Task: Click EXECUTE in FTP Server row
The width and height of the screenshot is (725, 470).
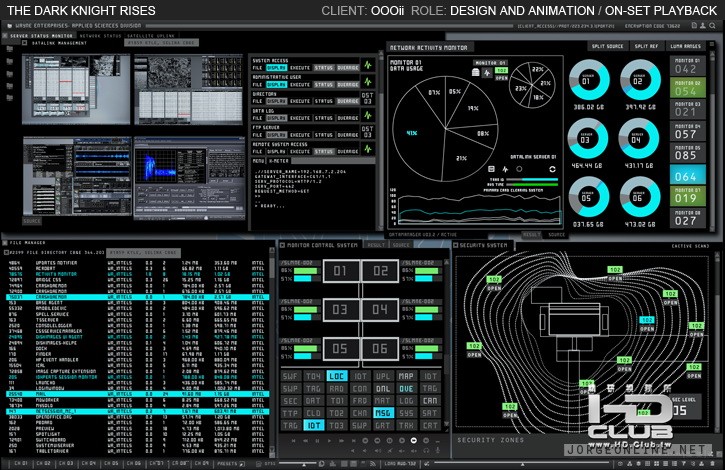Action: (x=300, y=135)
